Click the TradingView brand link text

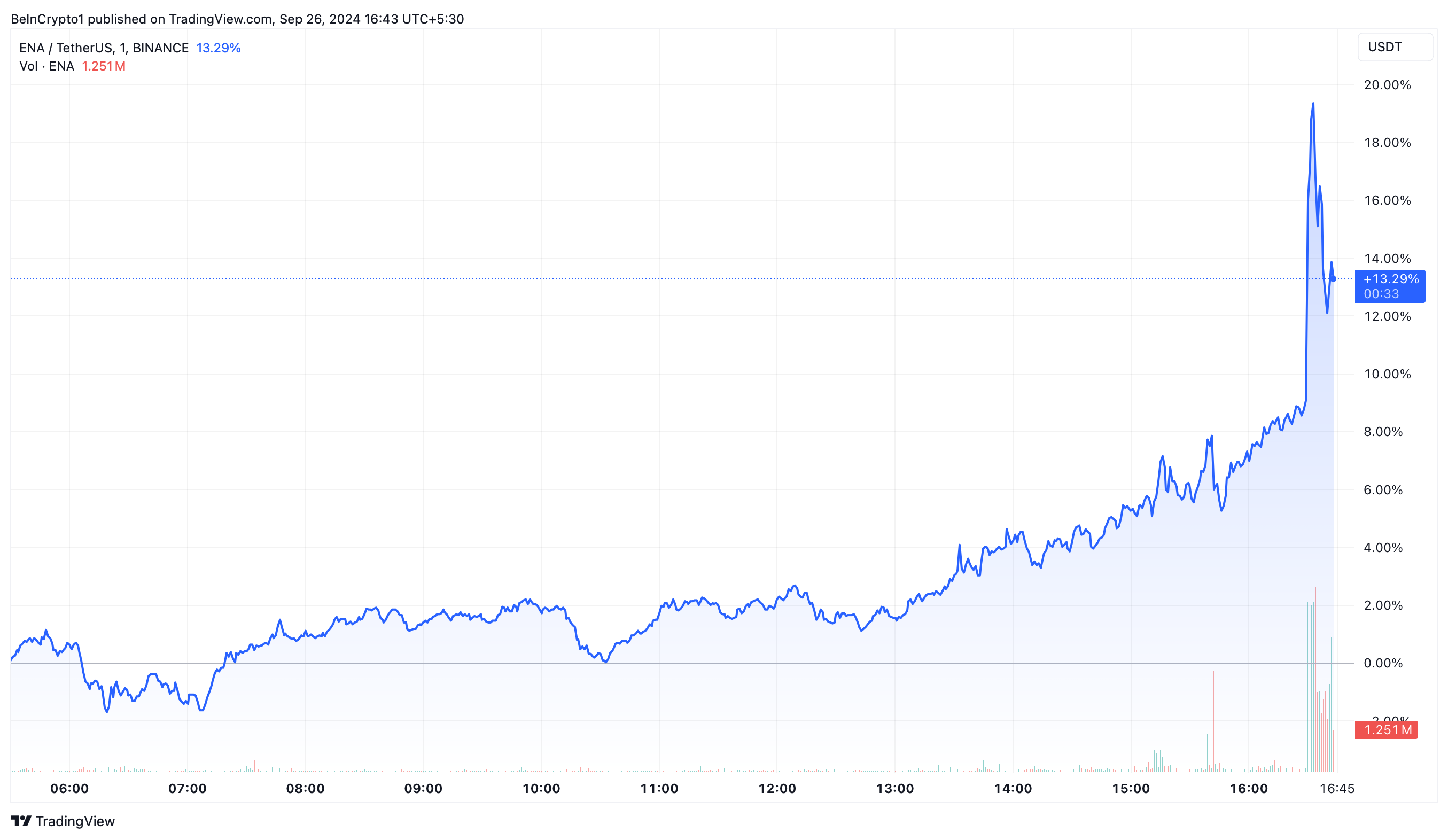coord(75,822)
